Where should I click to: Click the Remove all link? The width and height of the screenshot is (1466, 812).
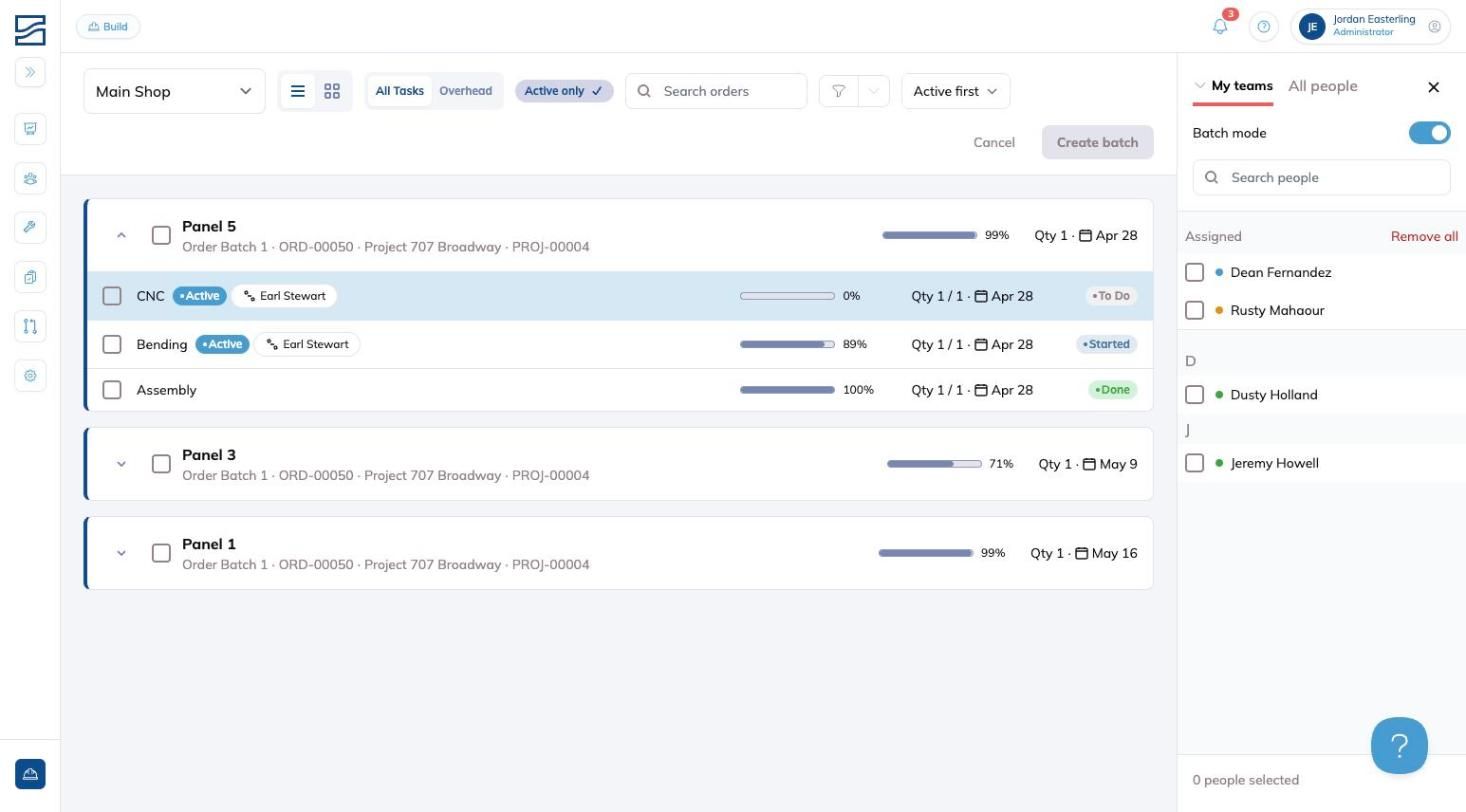1424,237
